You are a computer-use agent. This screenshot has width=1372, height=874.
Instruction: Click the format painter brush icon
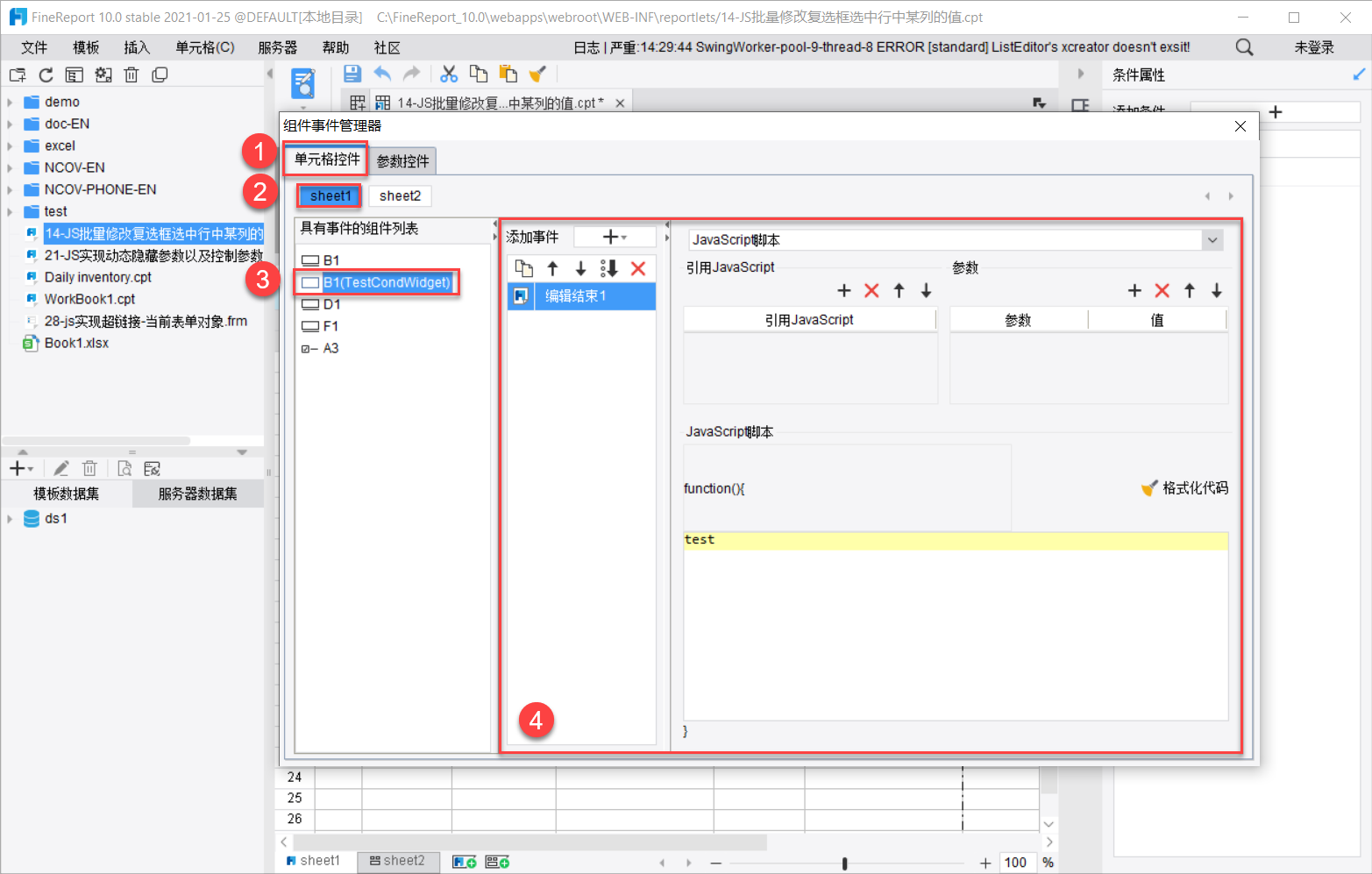pyautogui.click(x=537, y=75)
